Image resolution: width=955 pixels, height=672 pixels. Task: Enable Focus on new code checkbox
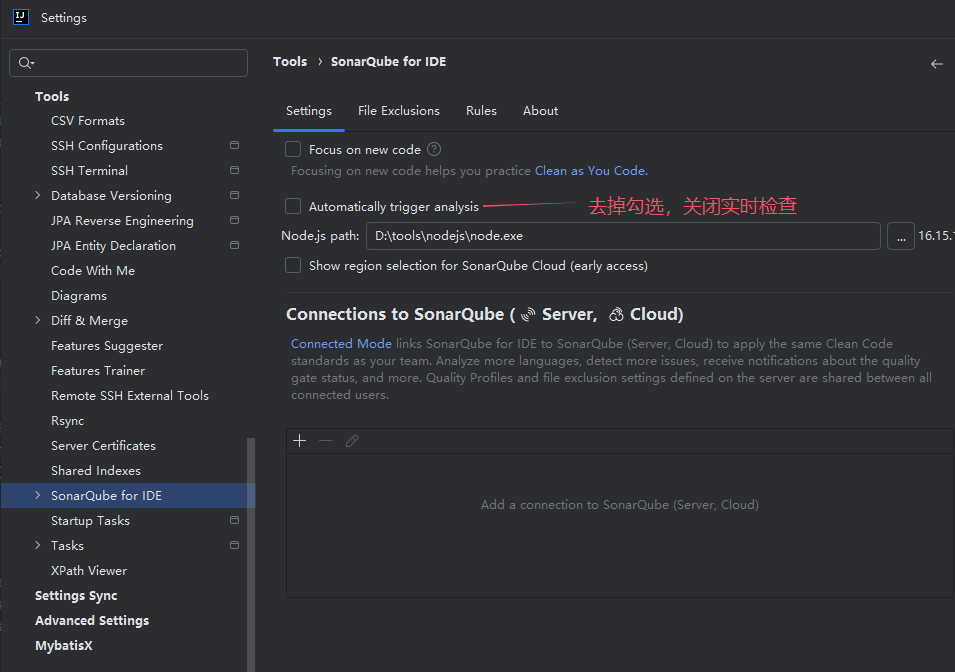click(293, 149)
